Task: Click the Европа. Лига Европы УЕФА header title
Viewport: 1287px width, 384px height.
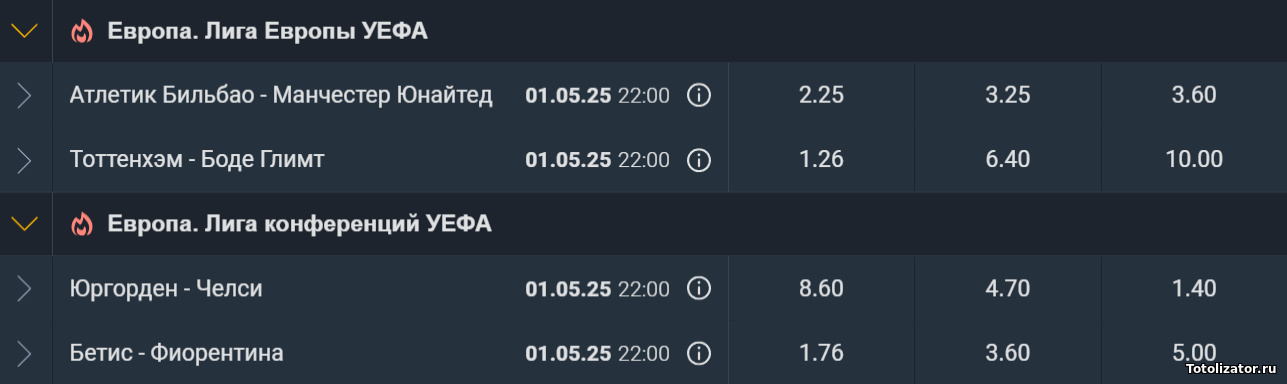Action: tap(267, 32)
